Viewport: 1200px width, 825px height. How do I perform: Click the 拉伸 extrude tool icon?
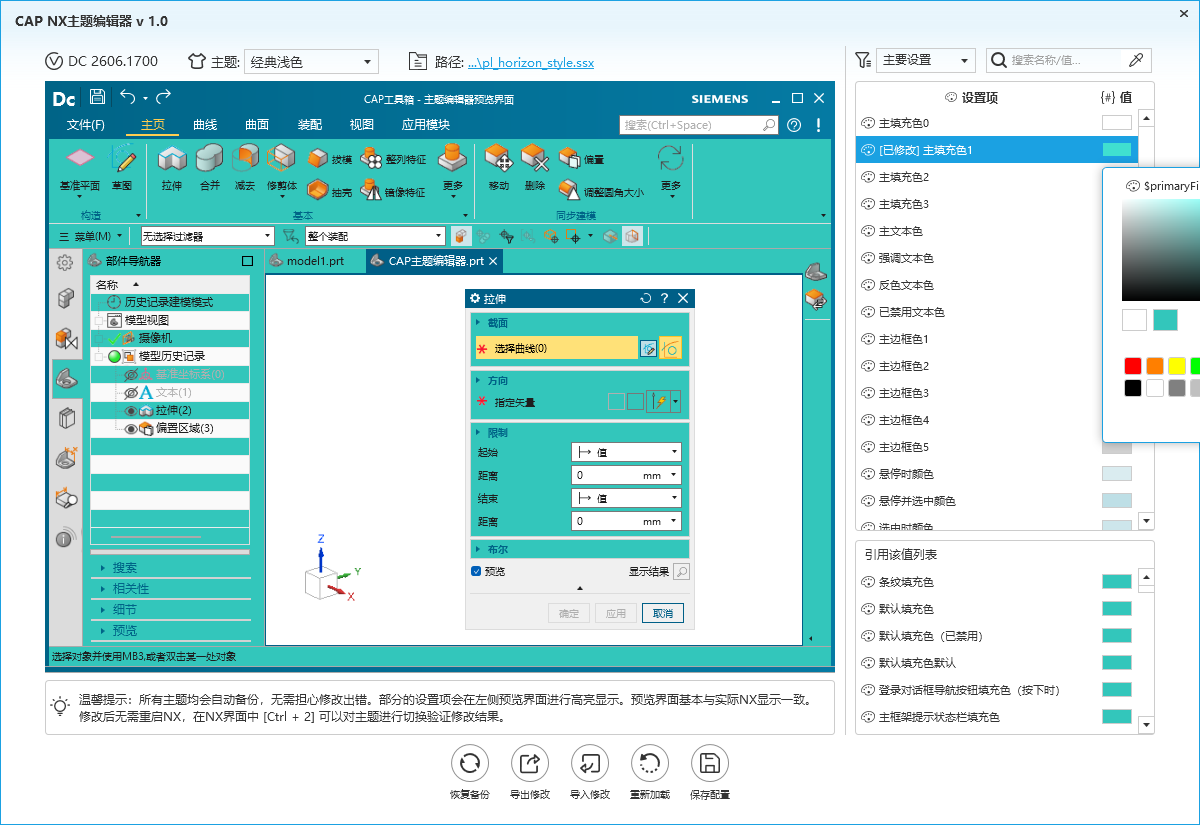point(172,159)
